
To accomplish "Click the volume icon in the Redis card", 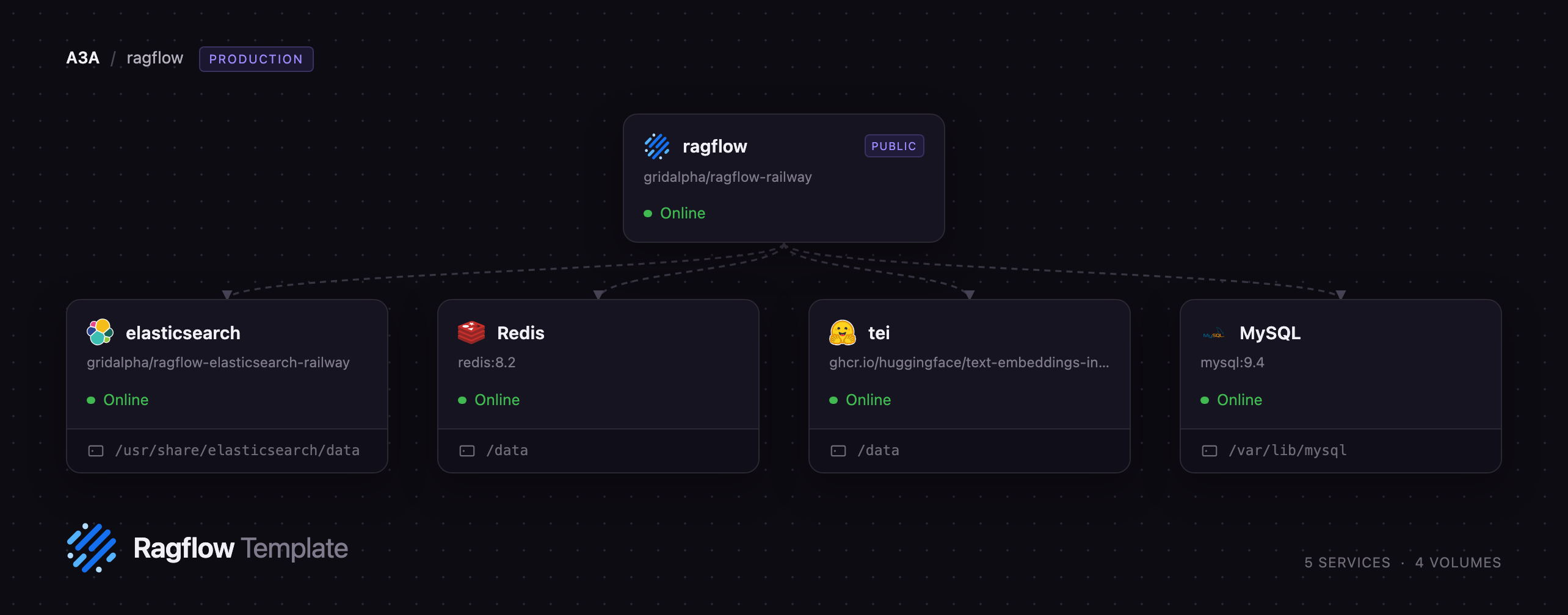I will click(467, 451).
